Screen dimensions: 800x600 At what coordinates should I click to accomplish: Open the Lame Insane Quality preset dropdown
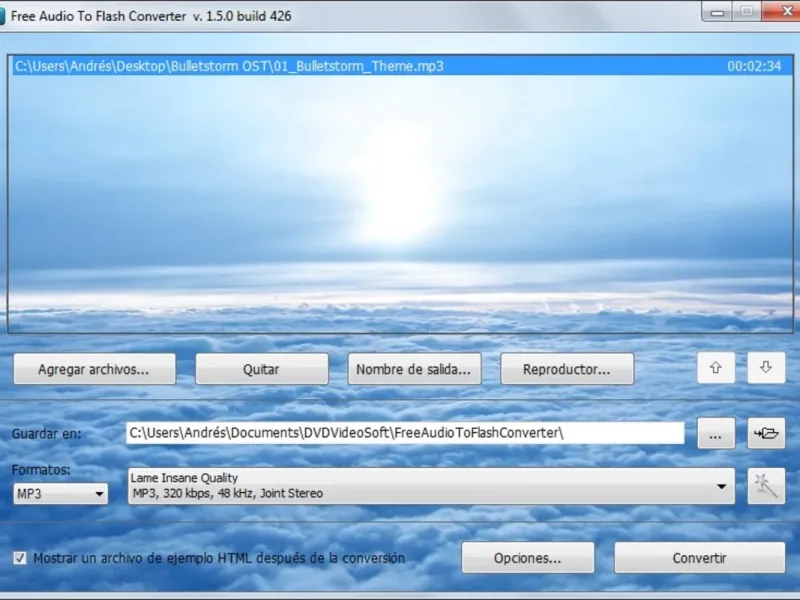click(431, 486)
